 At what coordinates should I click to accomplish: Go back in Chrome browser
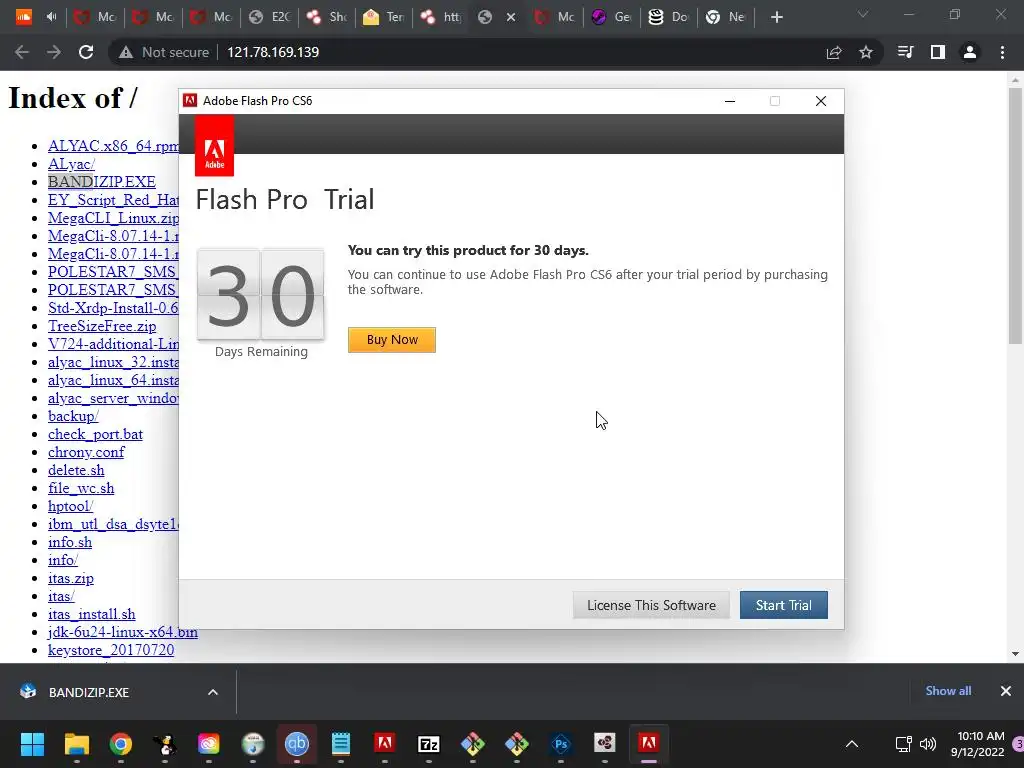coord(22,52)
